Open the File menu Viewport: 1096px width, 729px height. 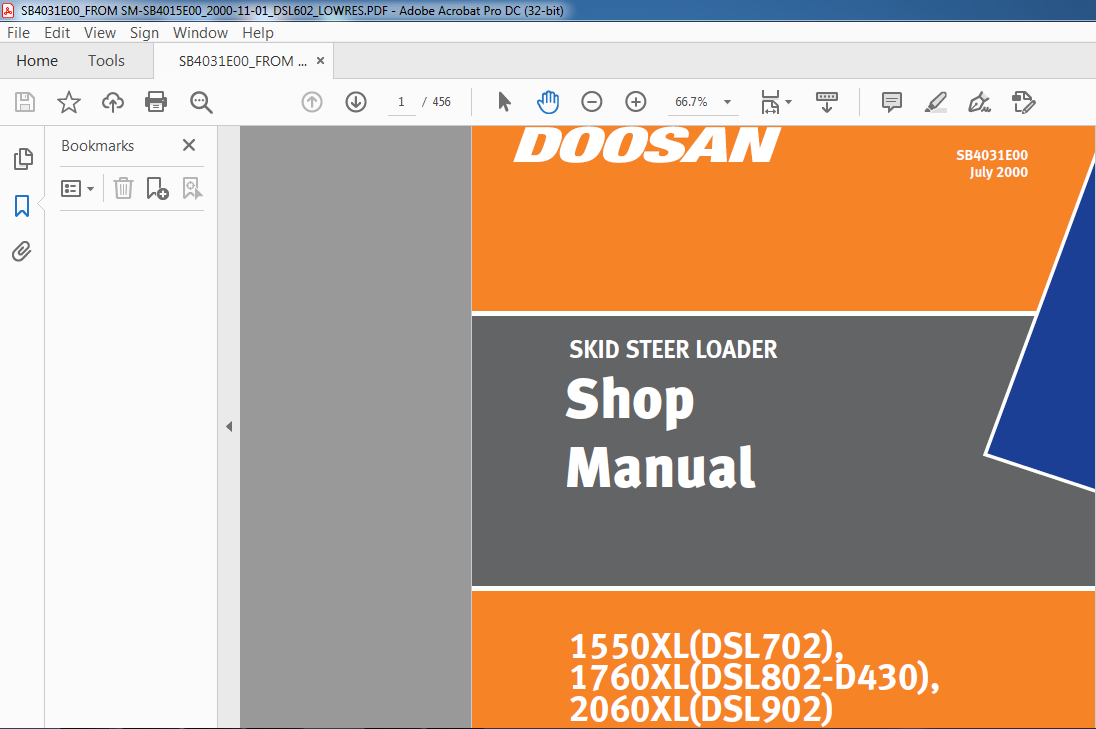point(18,33)
